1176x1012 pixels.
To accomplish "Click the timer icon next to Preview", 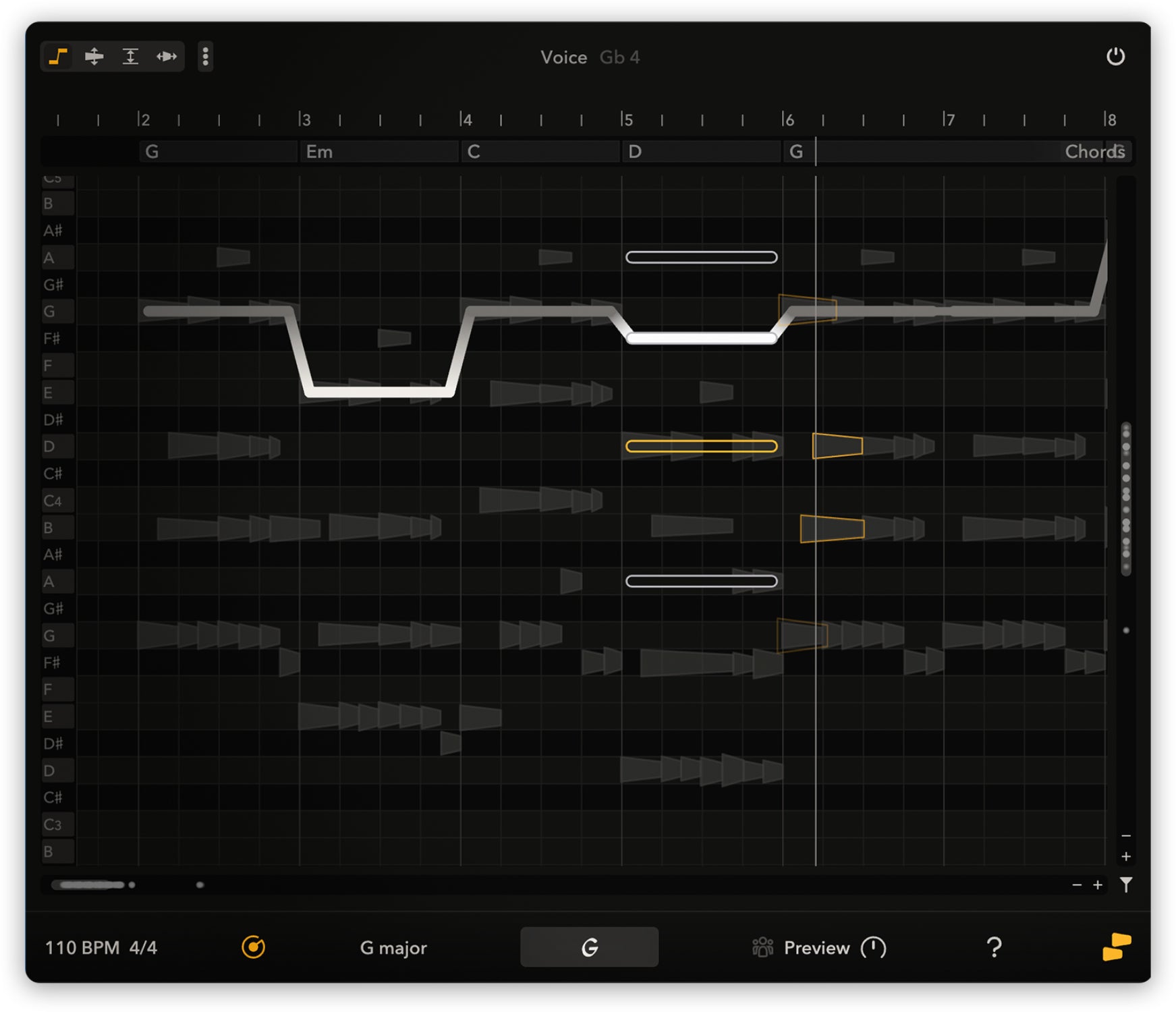I will (x=874, y=947).
